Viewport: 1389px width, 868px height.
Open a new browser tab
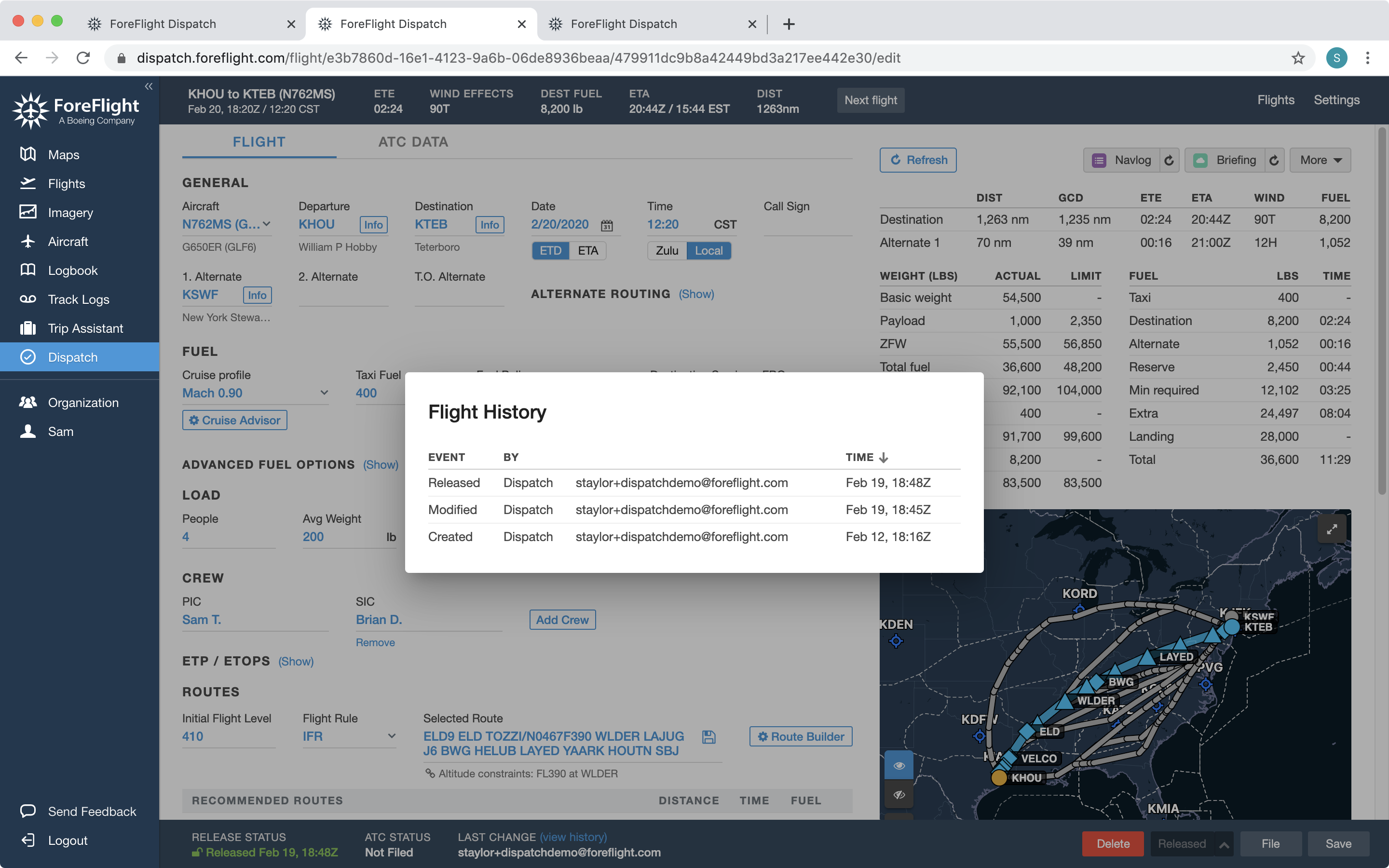click(789, 24)
